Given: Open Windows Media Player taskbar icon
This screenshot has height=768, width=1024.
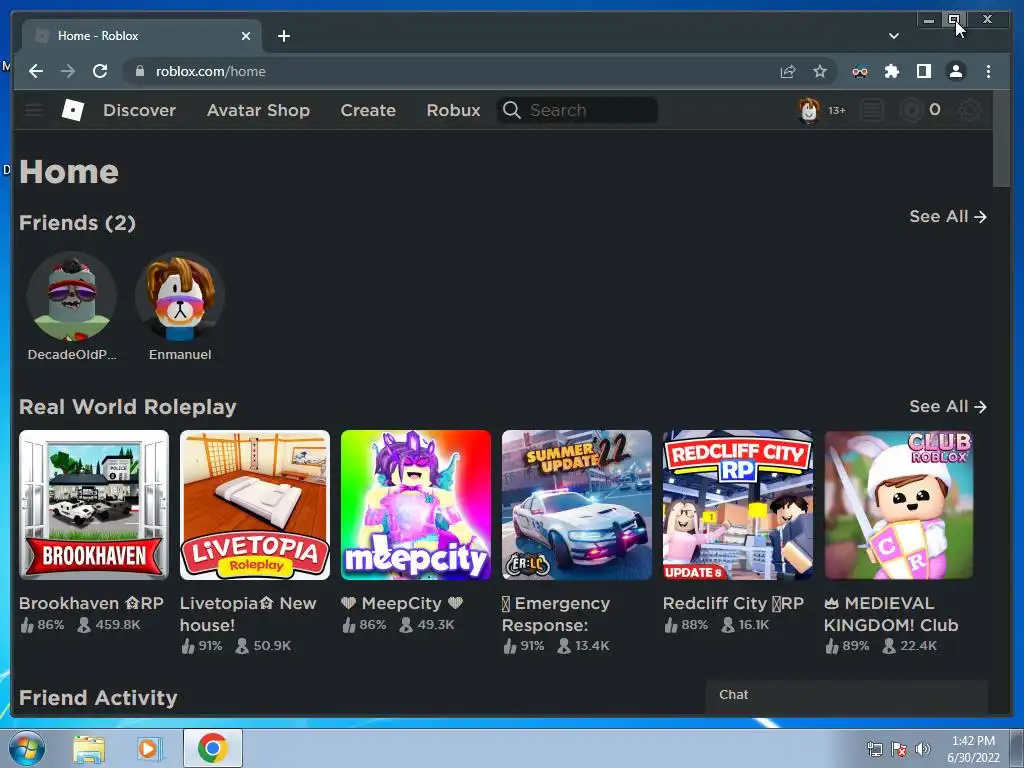Looking at the screenshot, I should pos(150,749).
